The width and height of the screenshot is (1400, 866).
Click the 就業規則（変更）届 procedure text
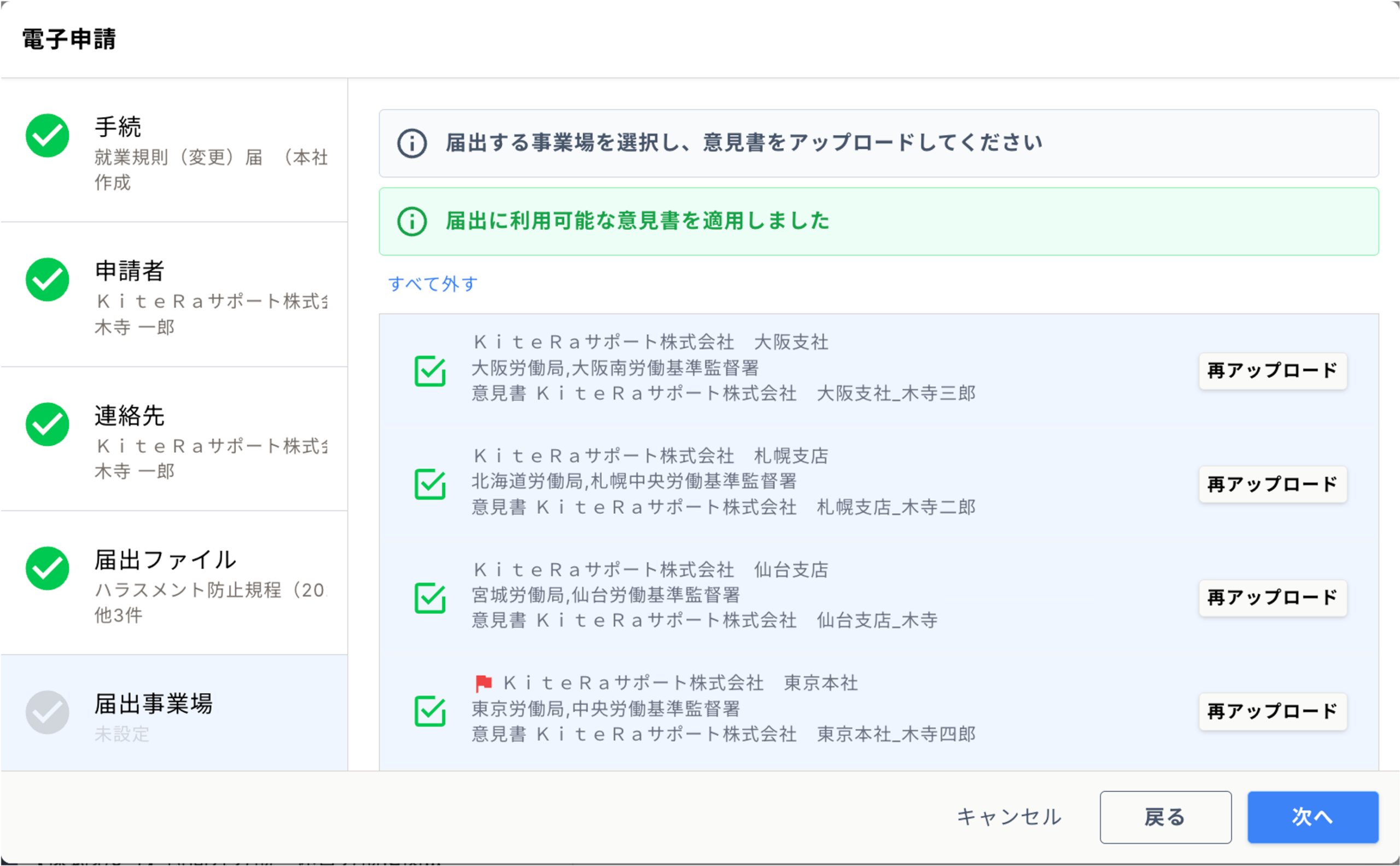[211, 170]
